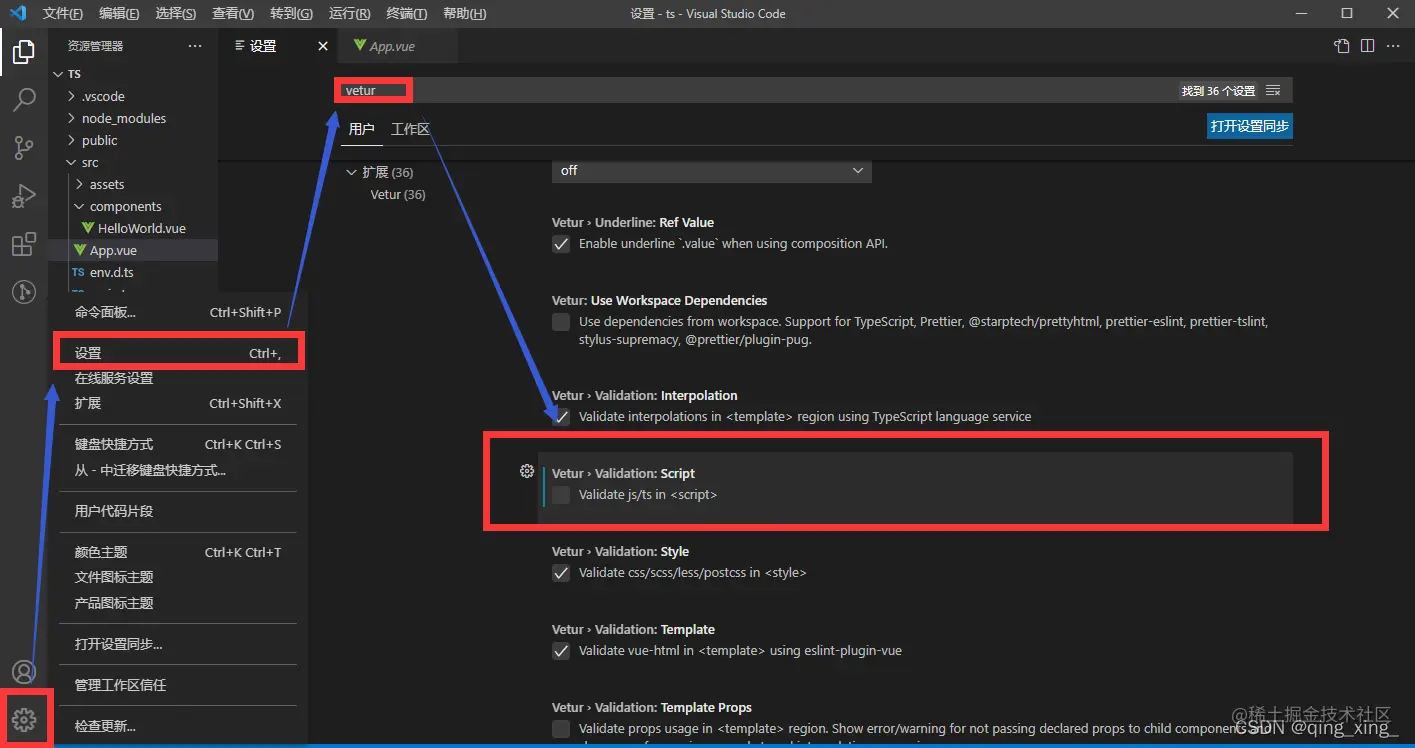The height and width of the screenshot is (748, 1415).
Task: Enable Use Workspace Dependencies checkbox
Action: (561, 322)
